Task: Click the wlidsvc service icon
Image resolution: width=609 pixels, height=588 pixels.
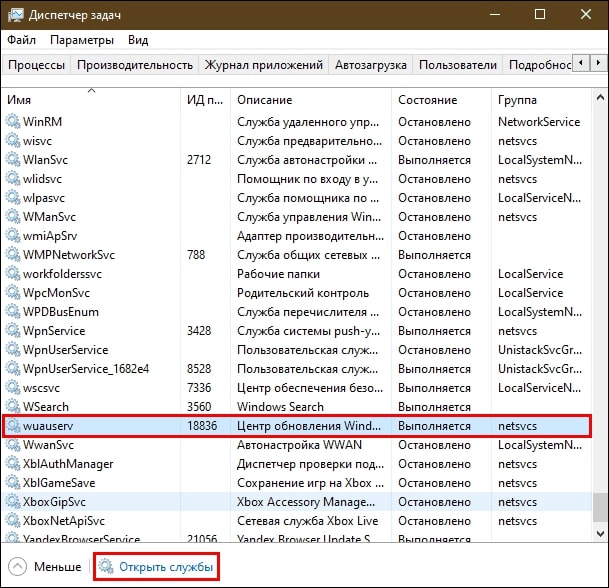Action: (x=13, y=179)
